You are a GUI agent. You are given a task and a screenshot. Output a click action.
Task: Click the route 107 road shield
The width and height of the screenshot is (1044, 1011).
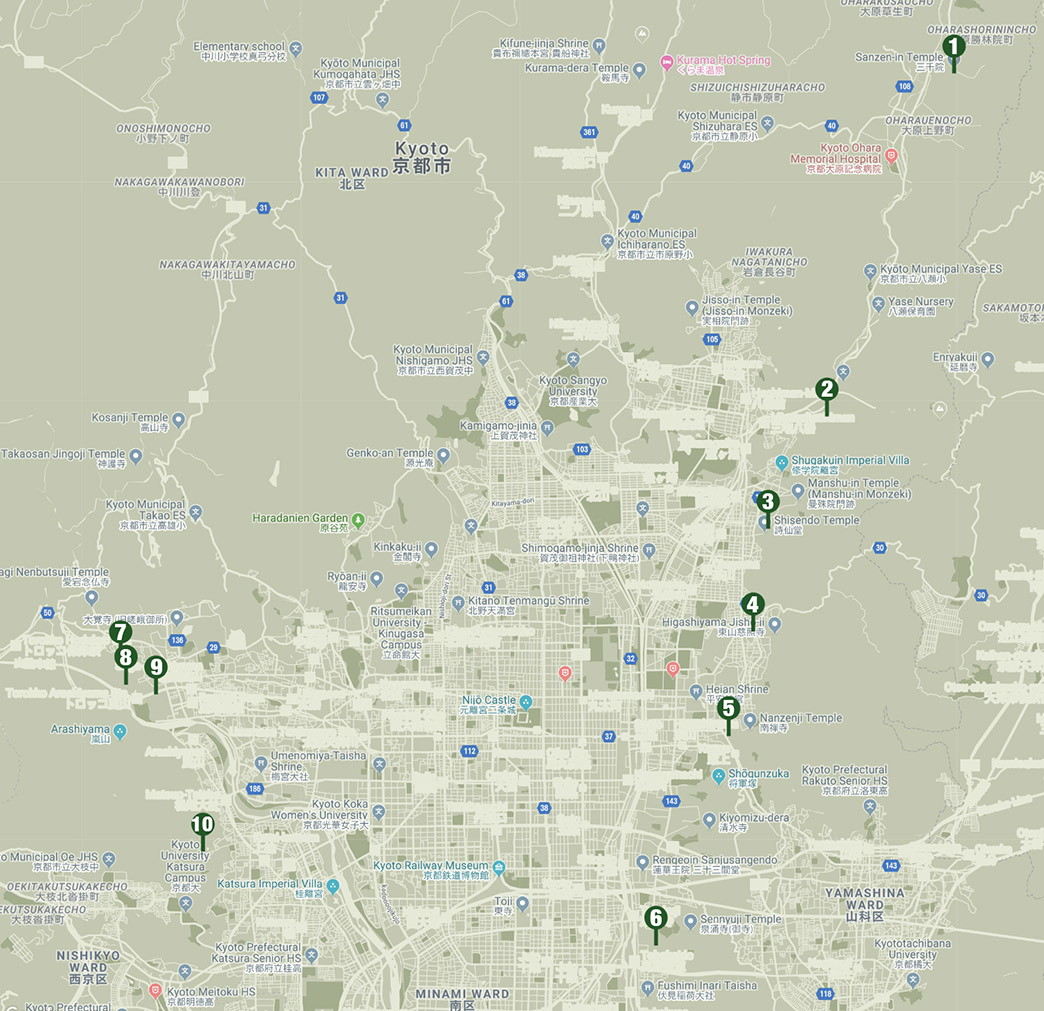[319, 97]
